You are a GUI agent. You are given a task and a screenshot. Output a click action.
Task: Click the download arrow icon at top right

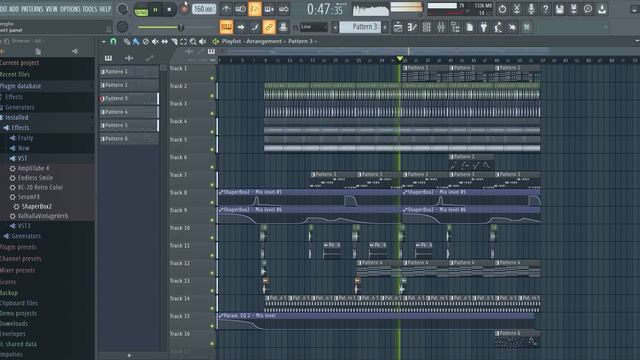(602, 9)
